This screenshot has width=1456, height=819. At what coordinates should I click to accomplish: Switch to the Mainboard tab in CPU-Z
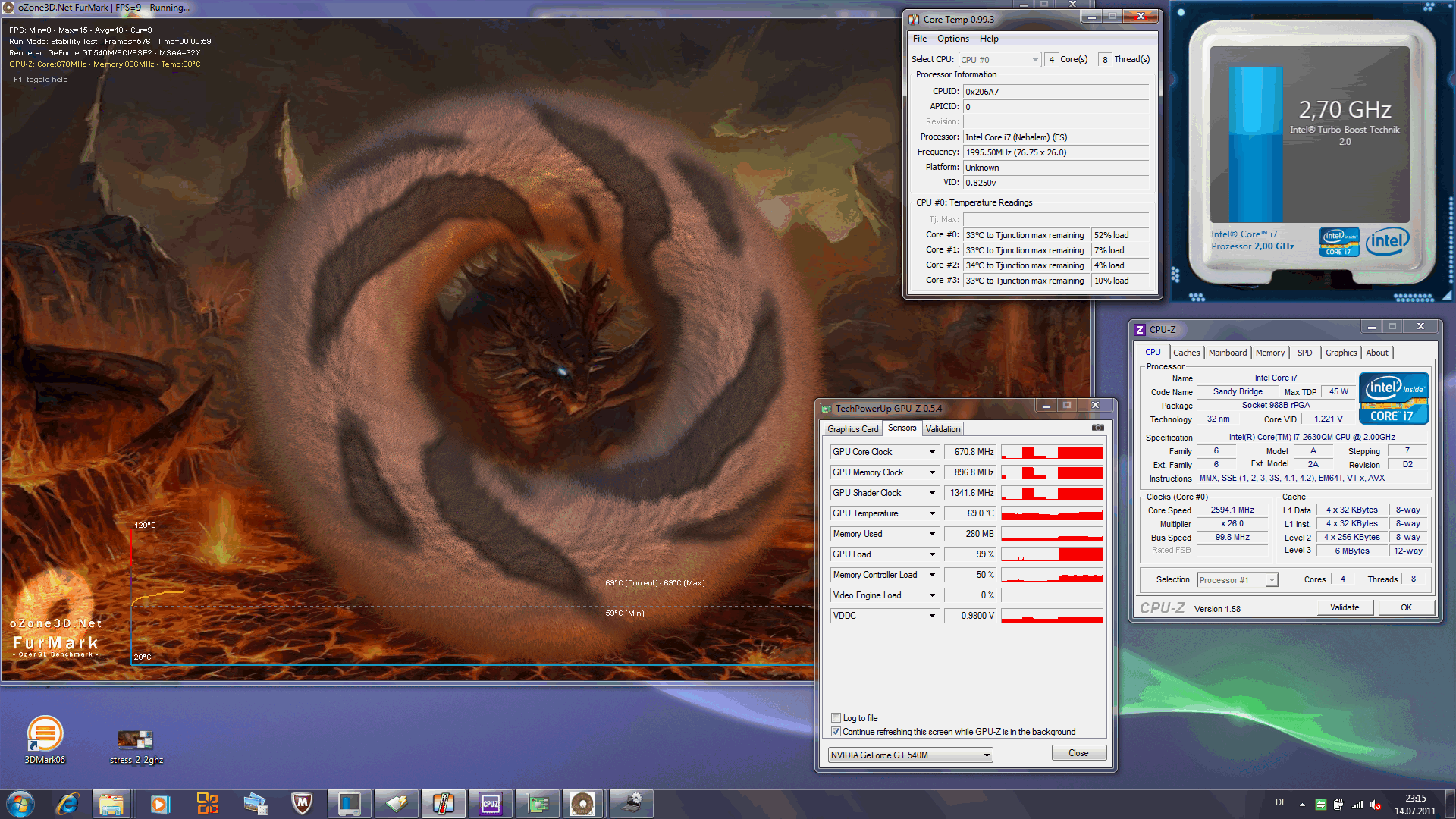click(1227, 353)
